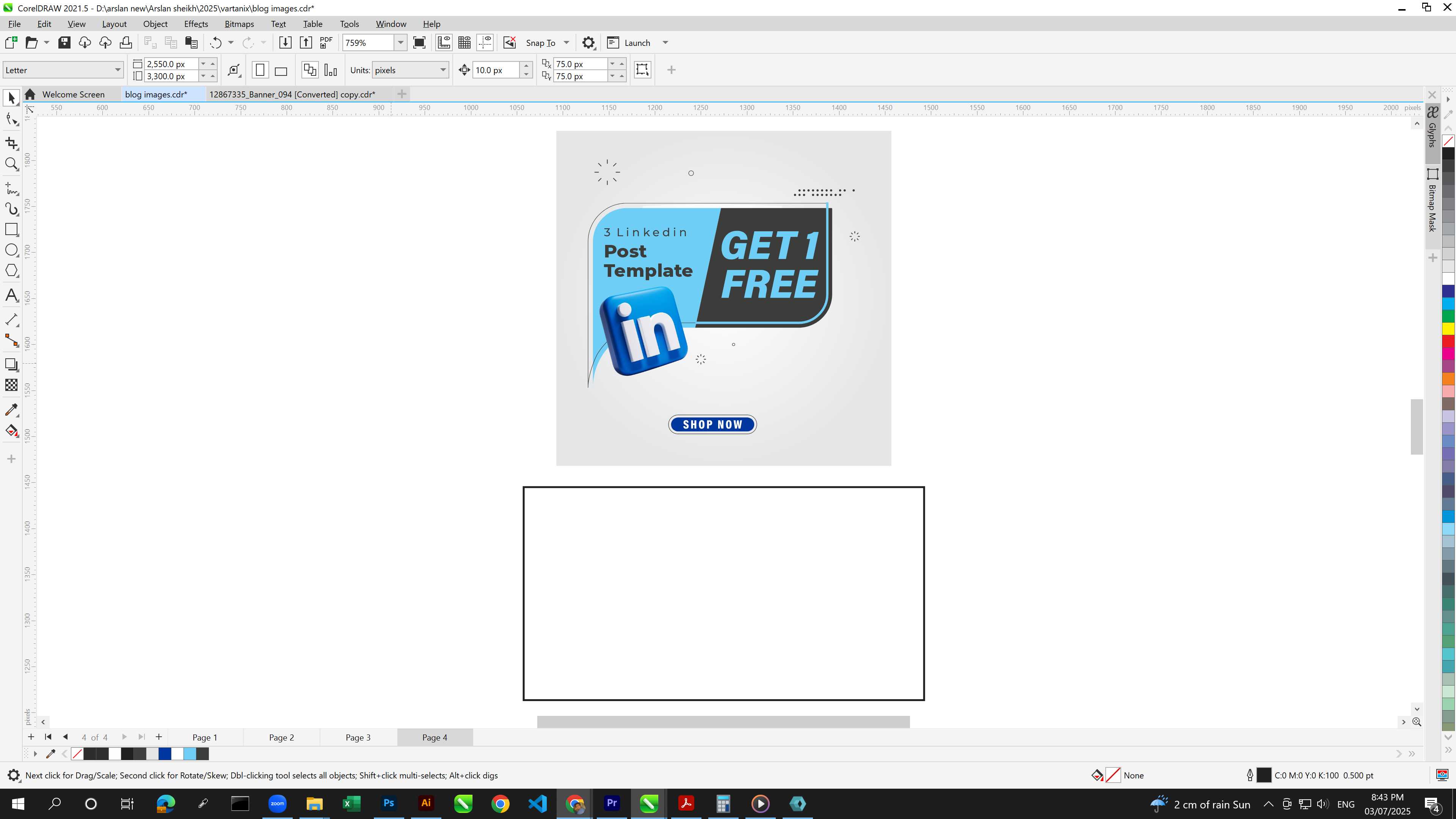1456x819 pixels.
Task: Toggle grid display
Action: [464, 43]
